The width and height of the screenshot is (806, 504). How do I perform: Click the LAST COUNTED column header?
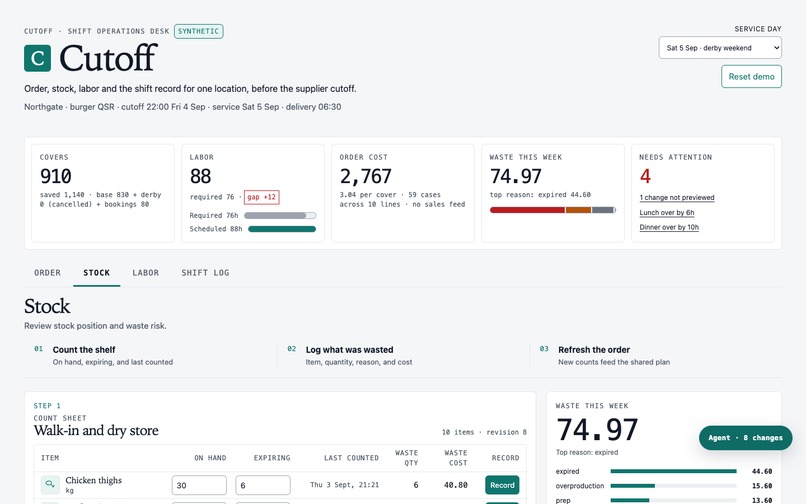tap(351, 458)
